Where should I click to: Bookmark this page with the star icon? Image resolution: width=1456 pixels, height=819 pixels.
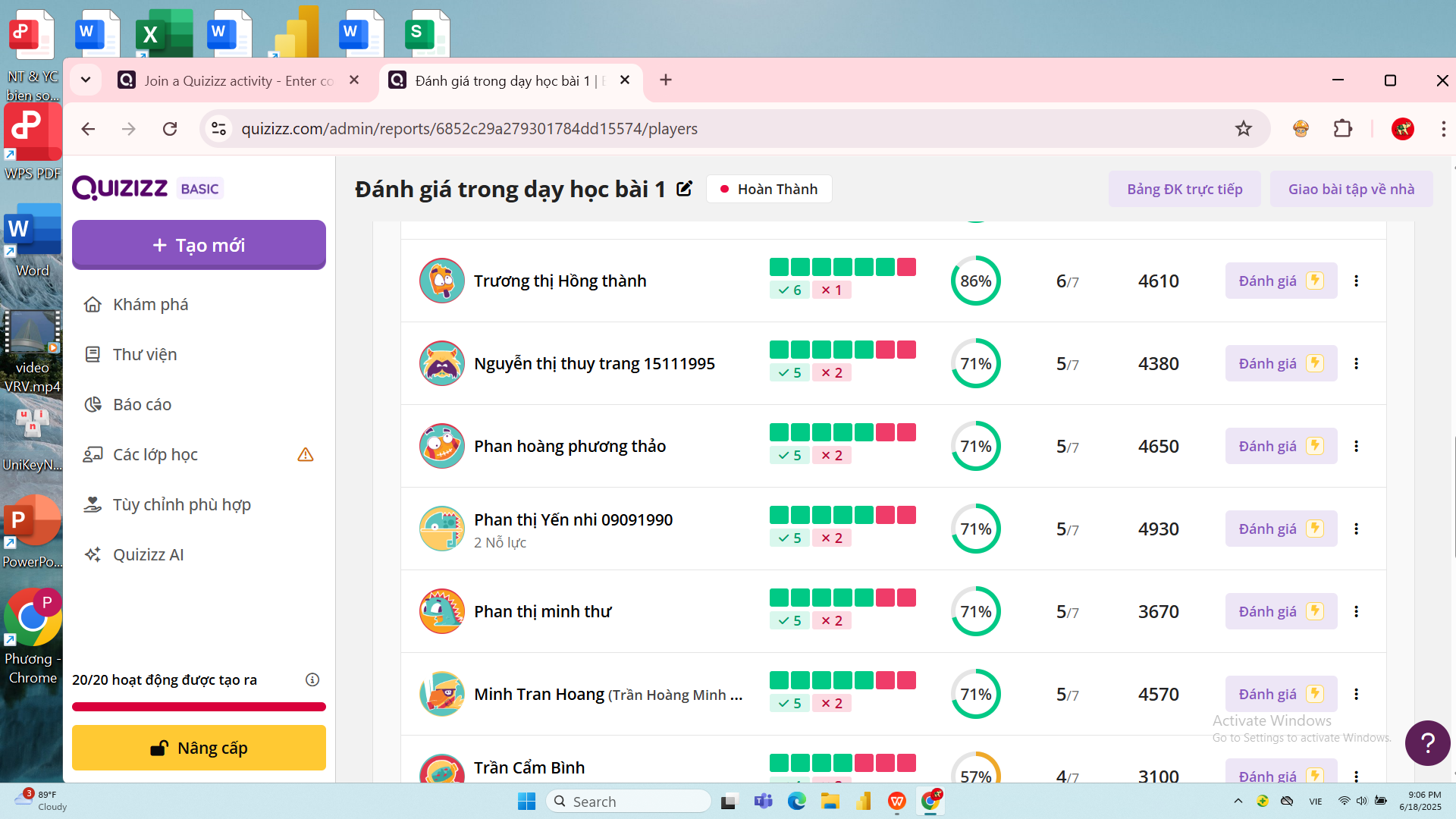tap(1244, 129)
